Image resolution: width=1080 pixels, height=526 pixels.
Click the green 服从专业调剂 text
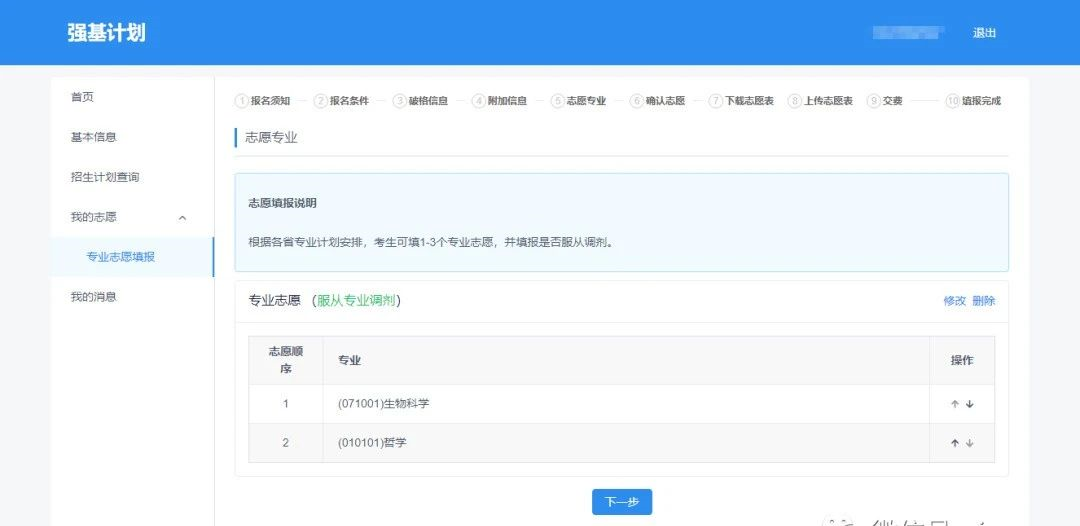[356, 301]
